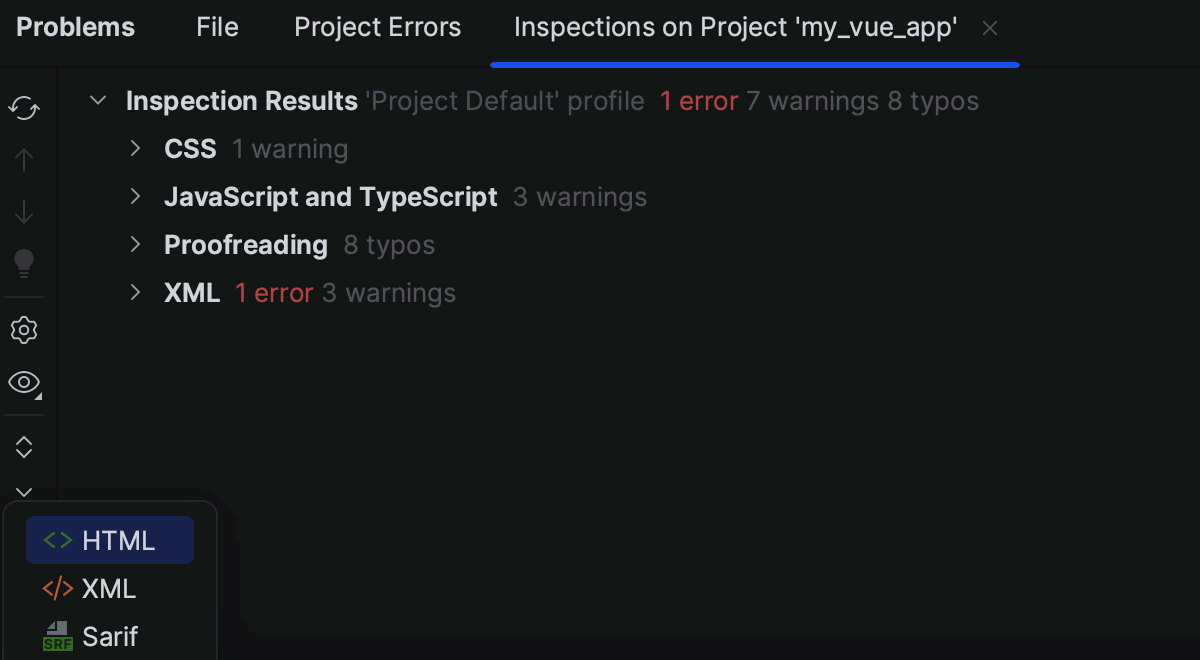Expand the JavaScript and TypeScript group
Screen dimensions: 1200x660
tap(136, 196)
